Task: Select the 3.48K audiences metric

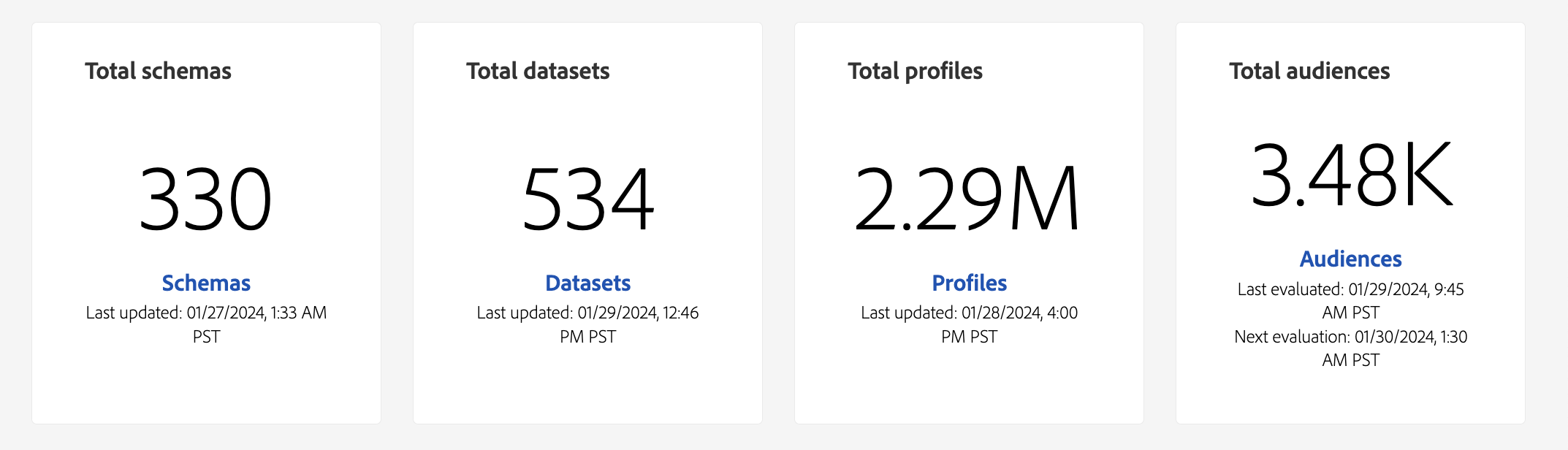Action: pos(1352,175)
